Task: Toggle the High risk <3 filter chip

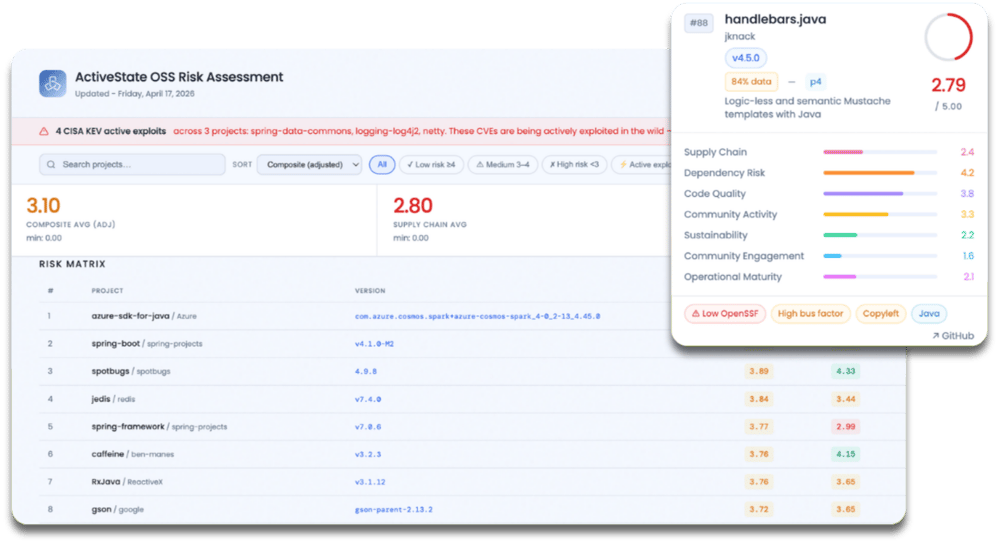Action: 574,164
